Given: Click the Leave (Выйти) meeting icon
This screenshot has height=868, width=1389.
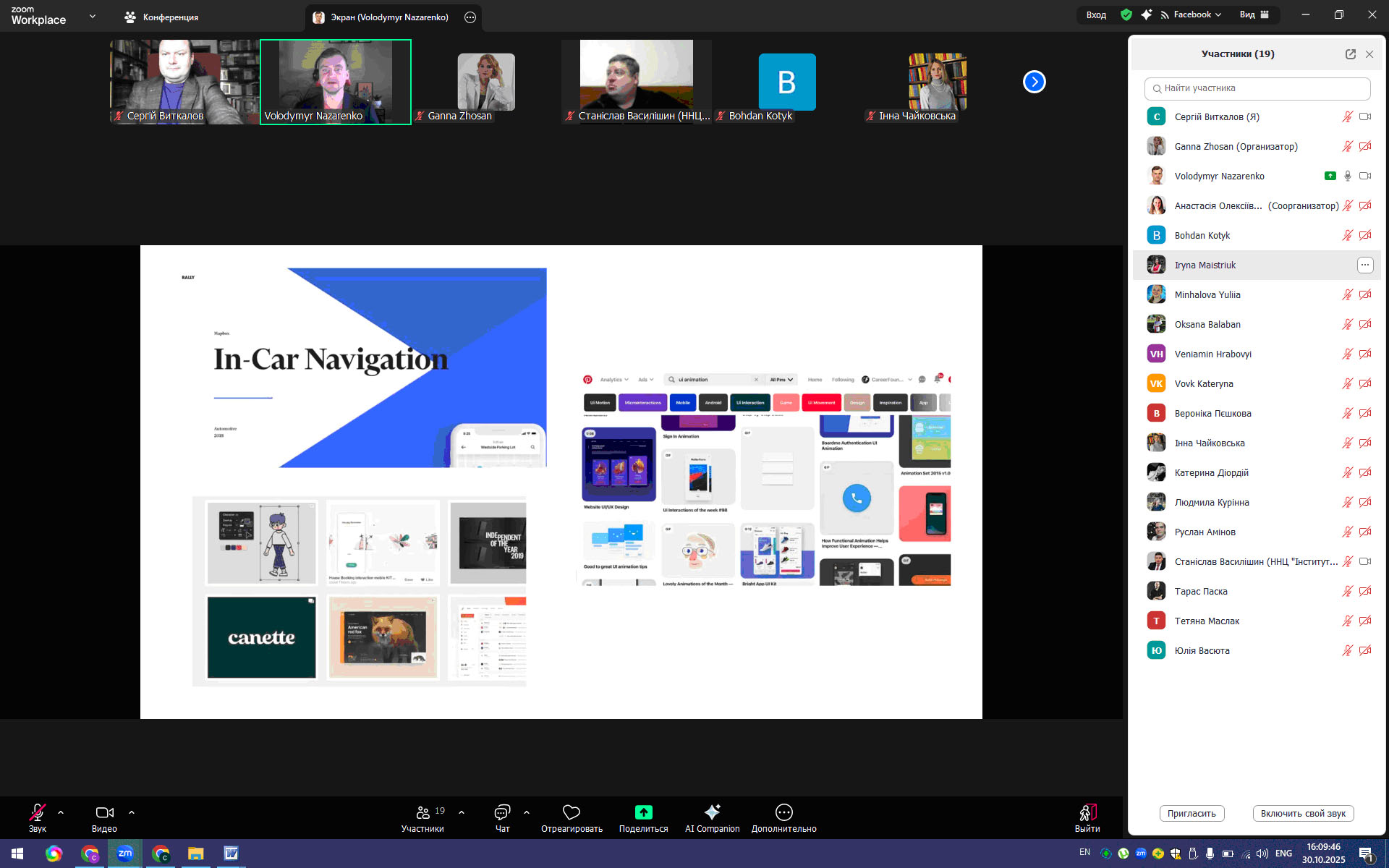Looking at the screenshot, I should (x=1087, y=813).
